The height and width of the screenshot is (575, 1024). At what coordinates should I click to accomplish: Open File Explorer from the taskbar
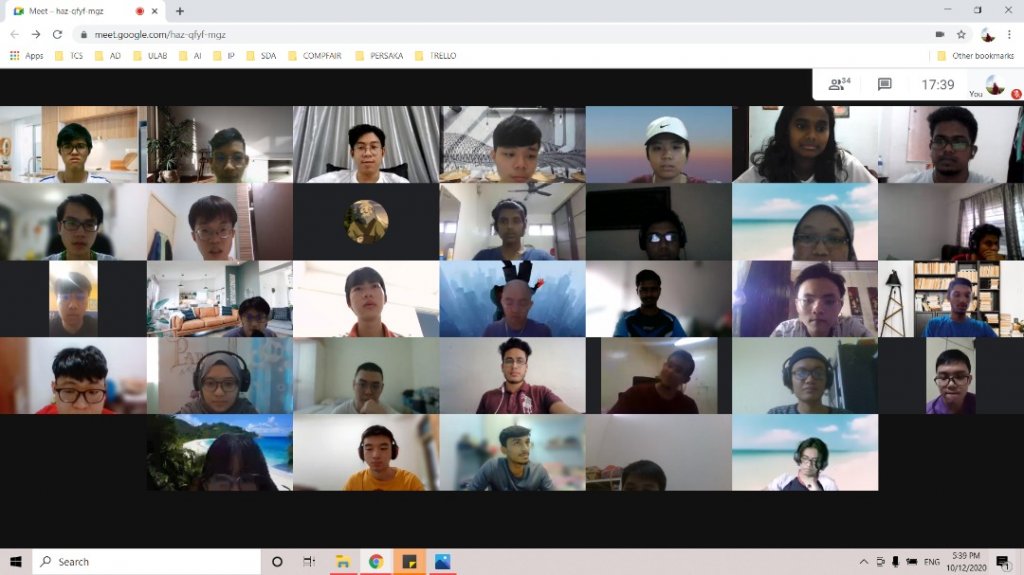(342, 562)
